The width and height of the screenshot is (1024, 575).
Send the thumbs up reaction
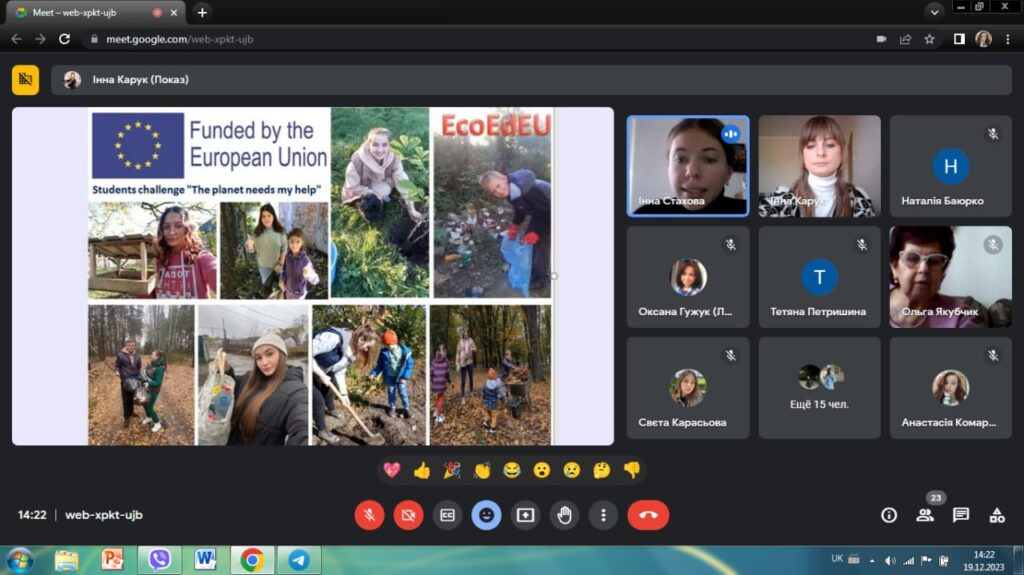click(422, 470)
